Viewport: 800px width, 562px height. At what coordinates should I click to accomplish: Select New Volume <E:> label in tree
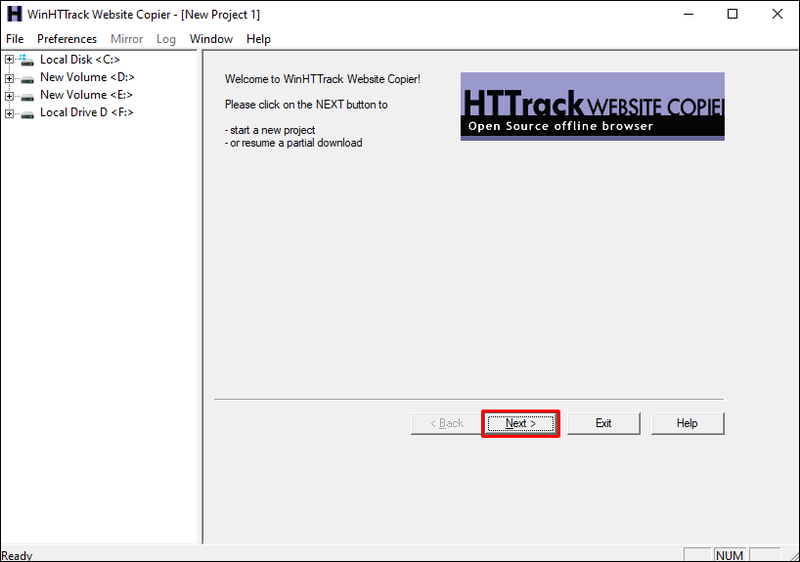click(x=86, y=95)
